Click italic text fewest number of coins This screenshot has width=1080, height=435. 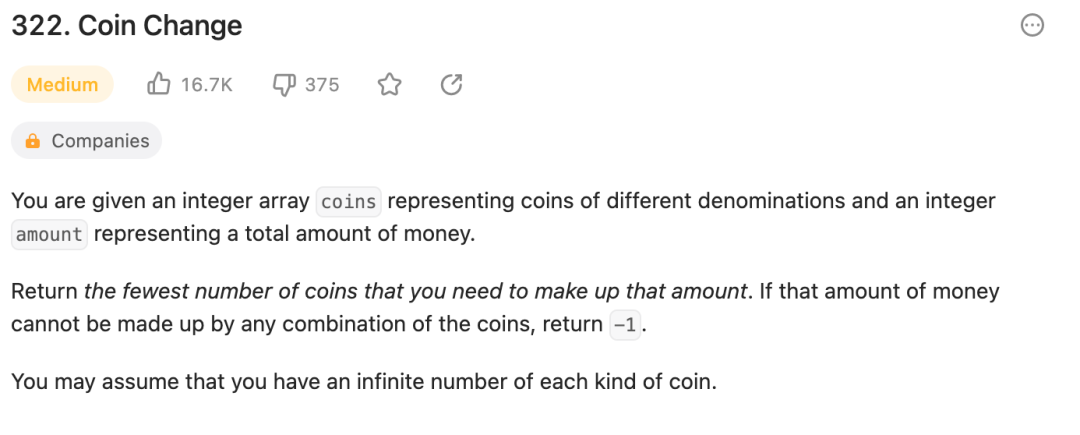238,292
